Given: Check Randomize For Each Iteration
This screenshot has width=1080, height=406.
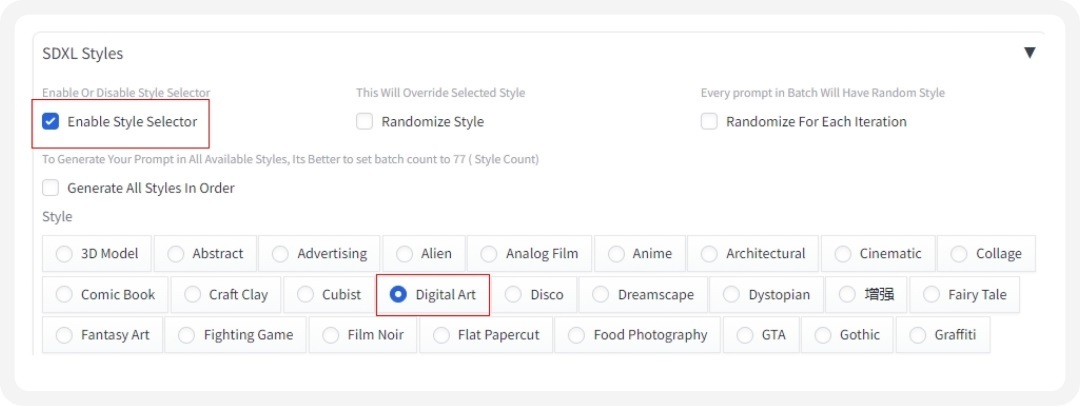Looking at the screenshot, I should click(709, 121).
